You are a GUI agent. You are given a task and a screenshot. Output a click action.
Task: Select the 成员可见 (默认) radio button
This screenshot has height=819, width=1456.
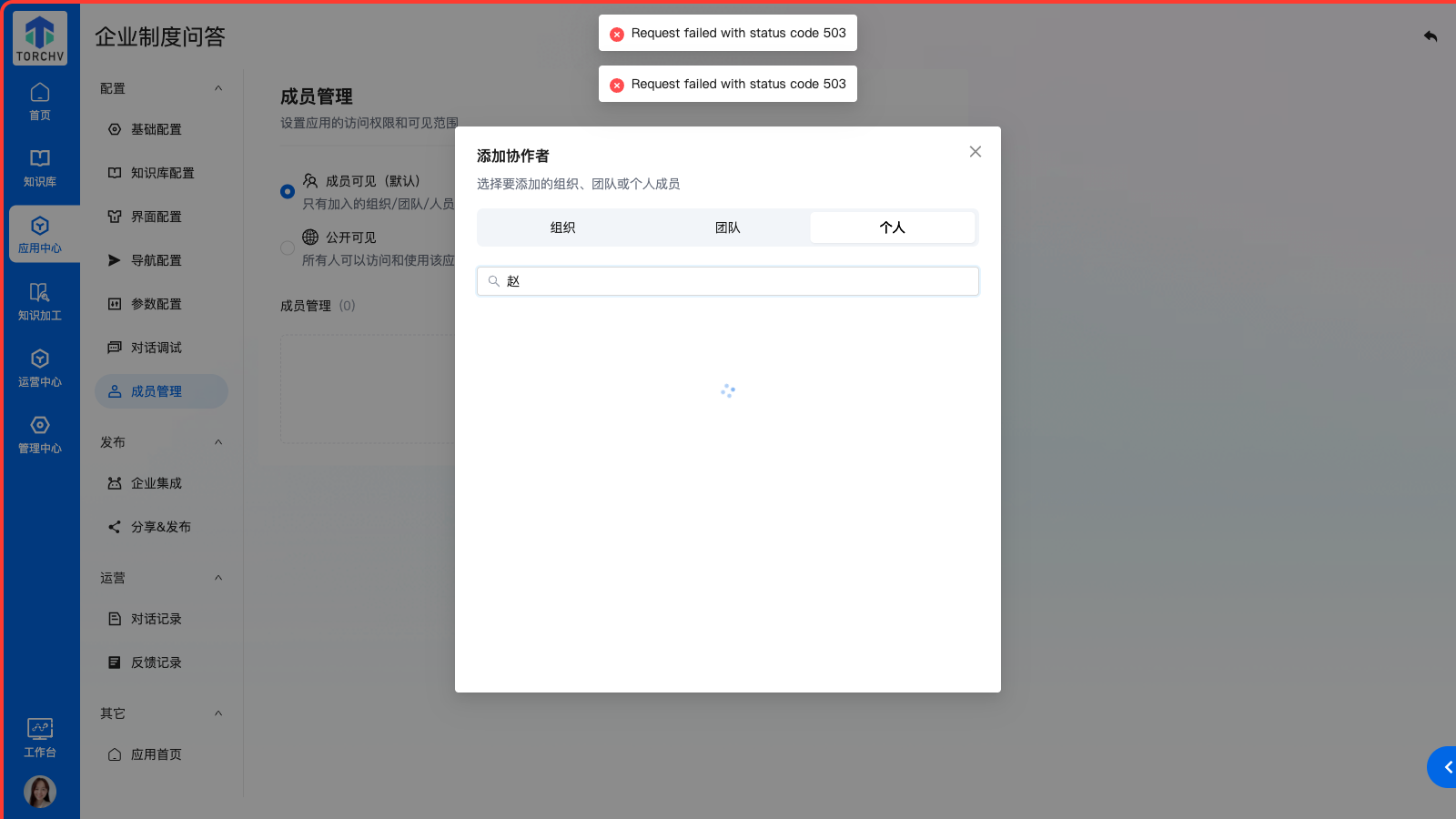[x=288, y=191]
